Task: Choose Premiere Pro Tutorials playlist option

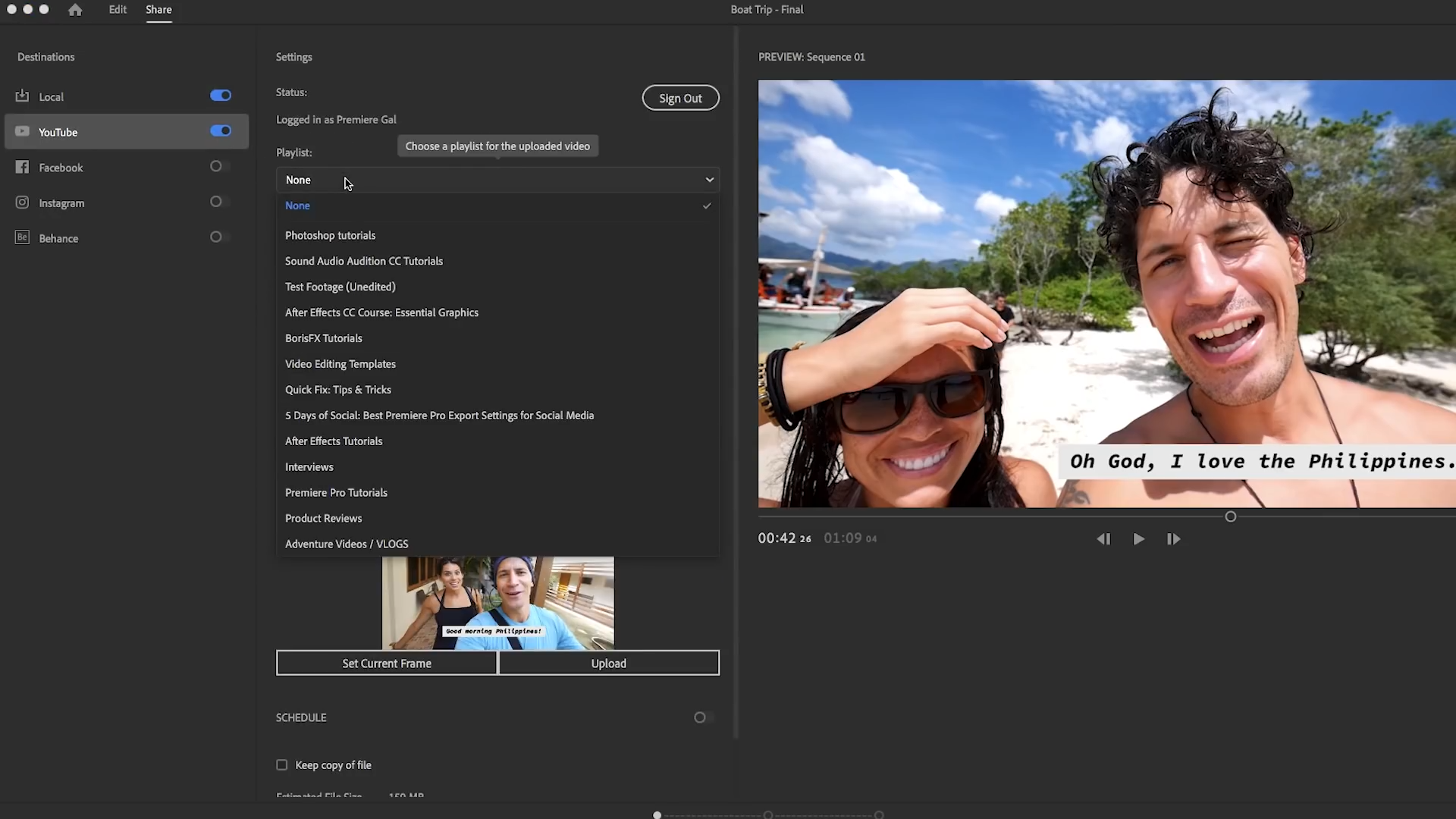Action: tap(336, 493)
